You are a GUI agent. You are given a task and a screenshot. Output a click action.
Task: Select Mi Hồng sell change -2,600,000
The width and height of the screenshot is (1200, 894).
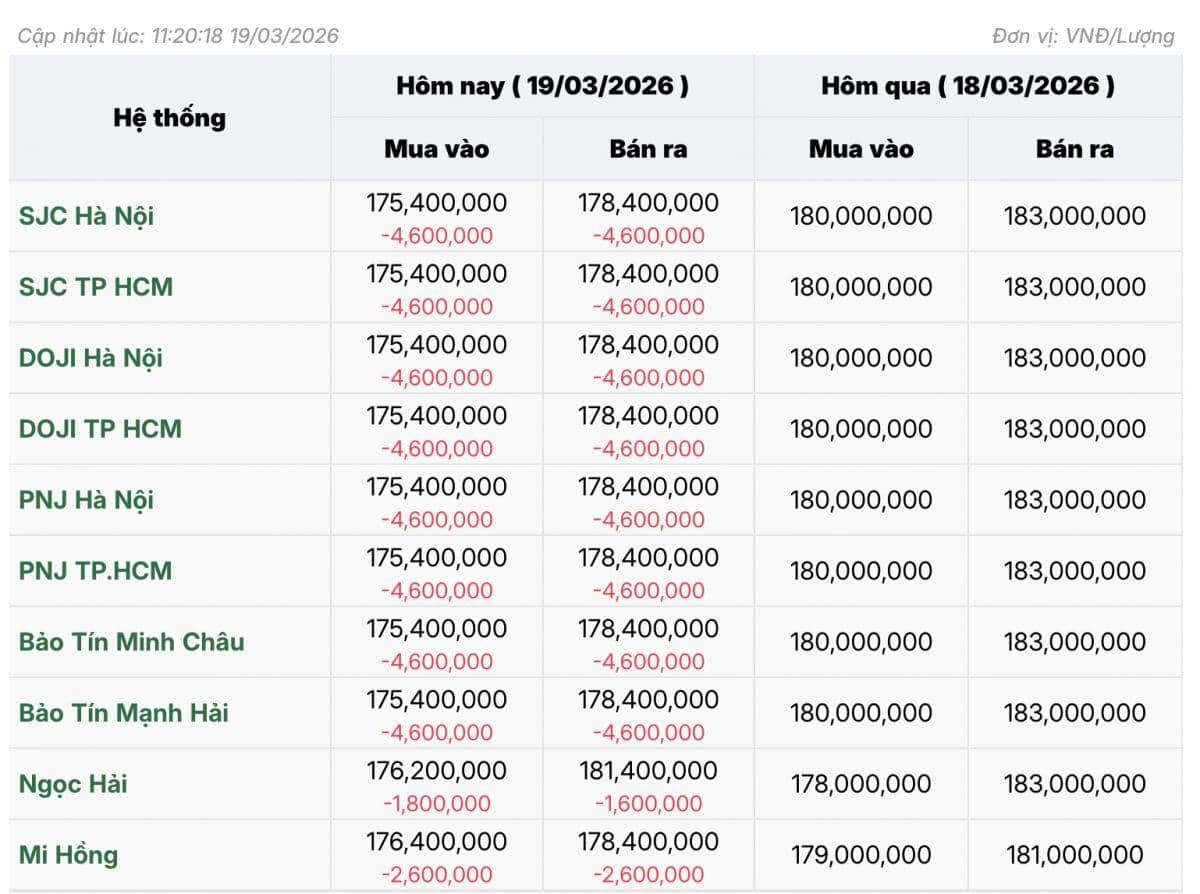point(648,875)
